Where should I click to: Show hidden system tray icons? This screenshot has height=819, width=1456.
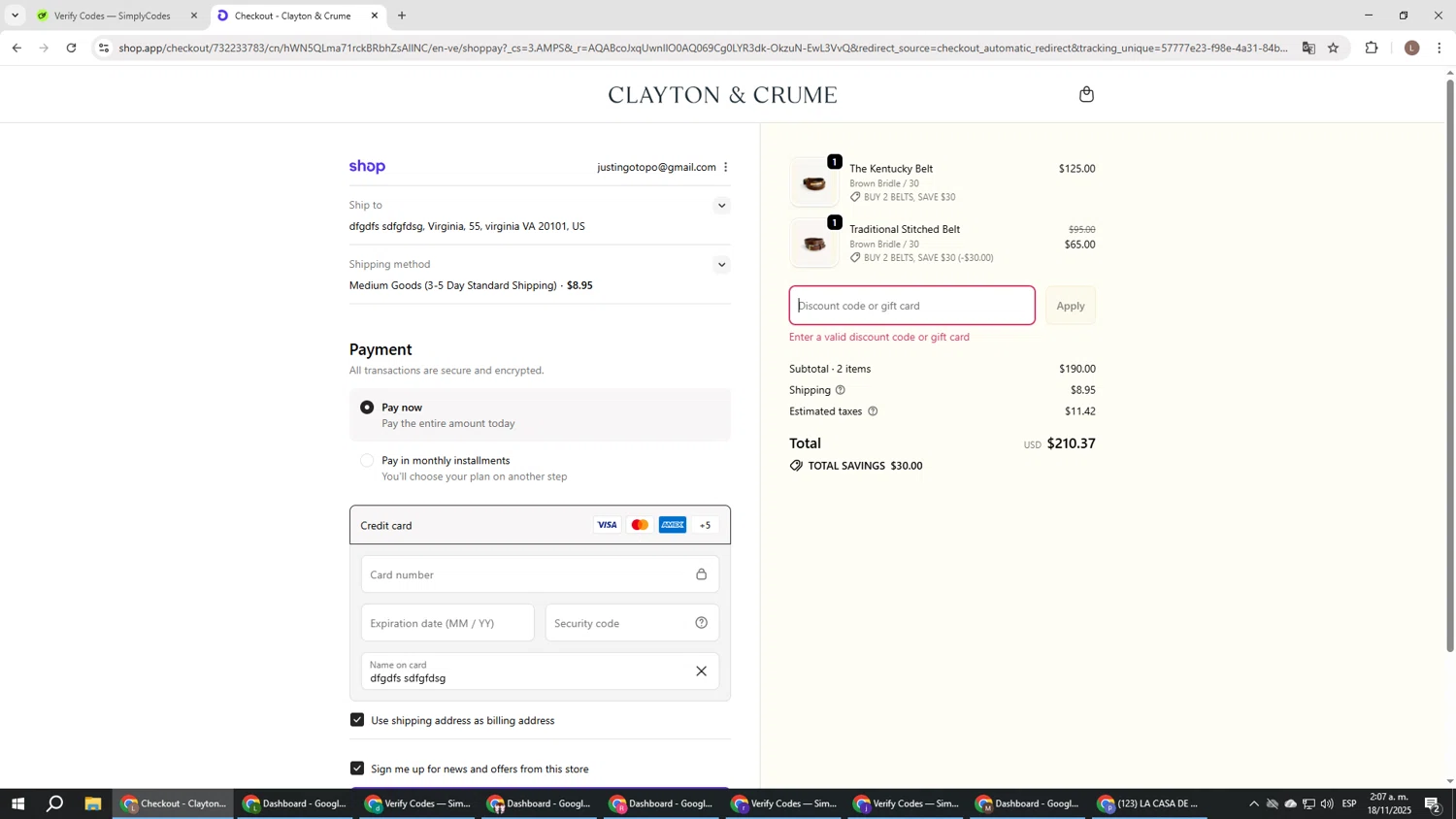tap(1253, 803)
